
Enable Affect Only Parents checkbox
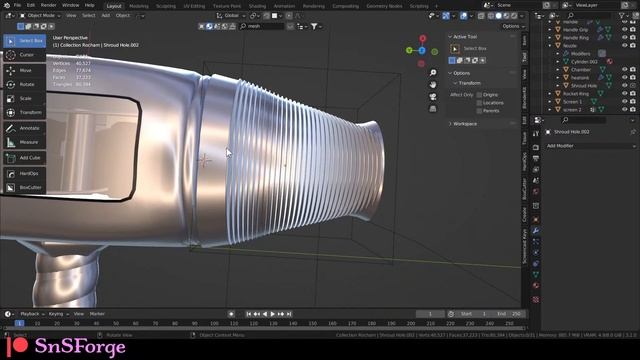479,111
